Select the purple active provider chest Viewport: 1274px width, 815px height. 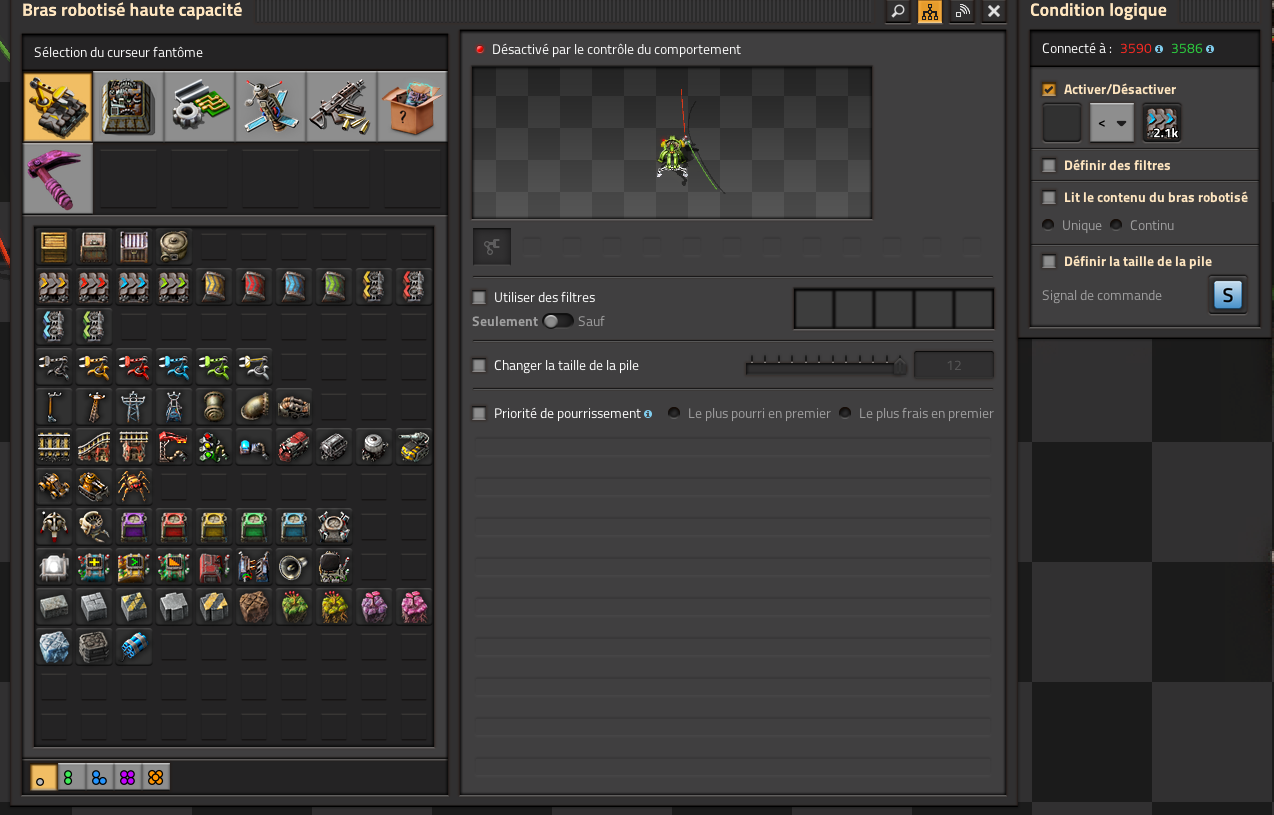(x=134, y=526)
